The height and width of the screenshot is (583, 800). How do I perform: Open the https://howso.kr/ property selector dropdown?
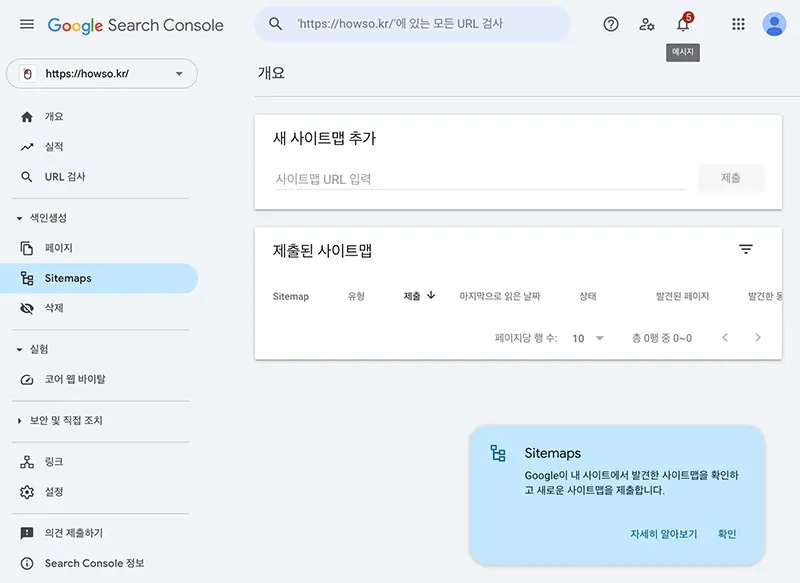click(102, 73)
